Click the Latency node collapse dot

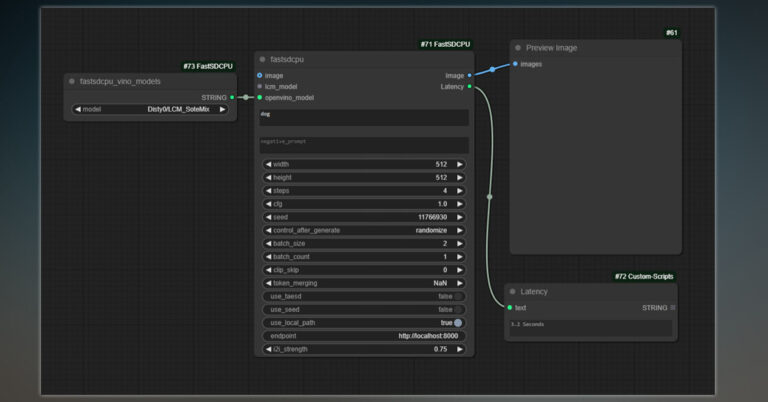tap(512, 292)
